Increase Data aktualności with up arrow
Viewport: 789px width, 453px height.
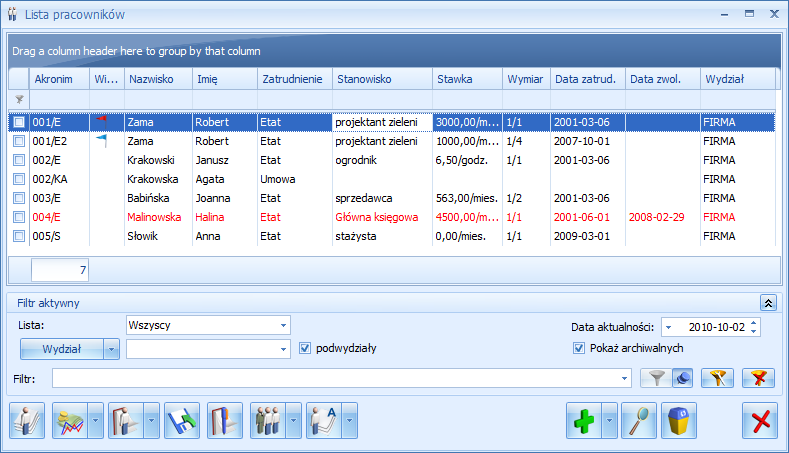click(753, 323)
